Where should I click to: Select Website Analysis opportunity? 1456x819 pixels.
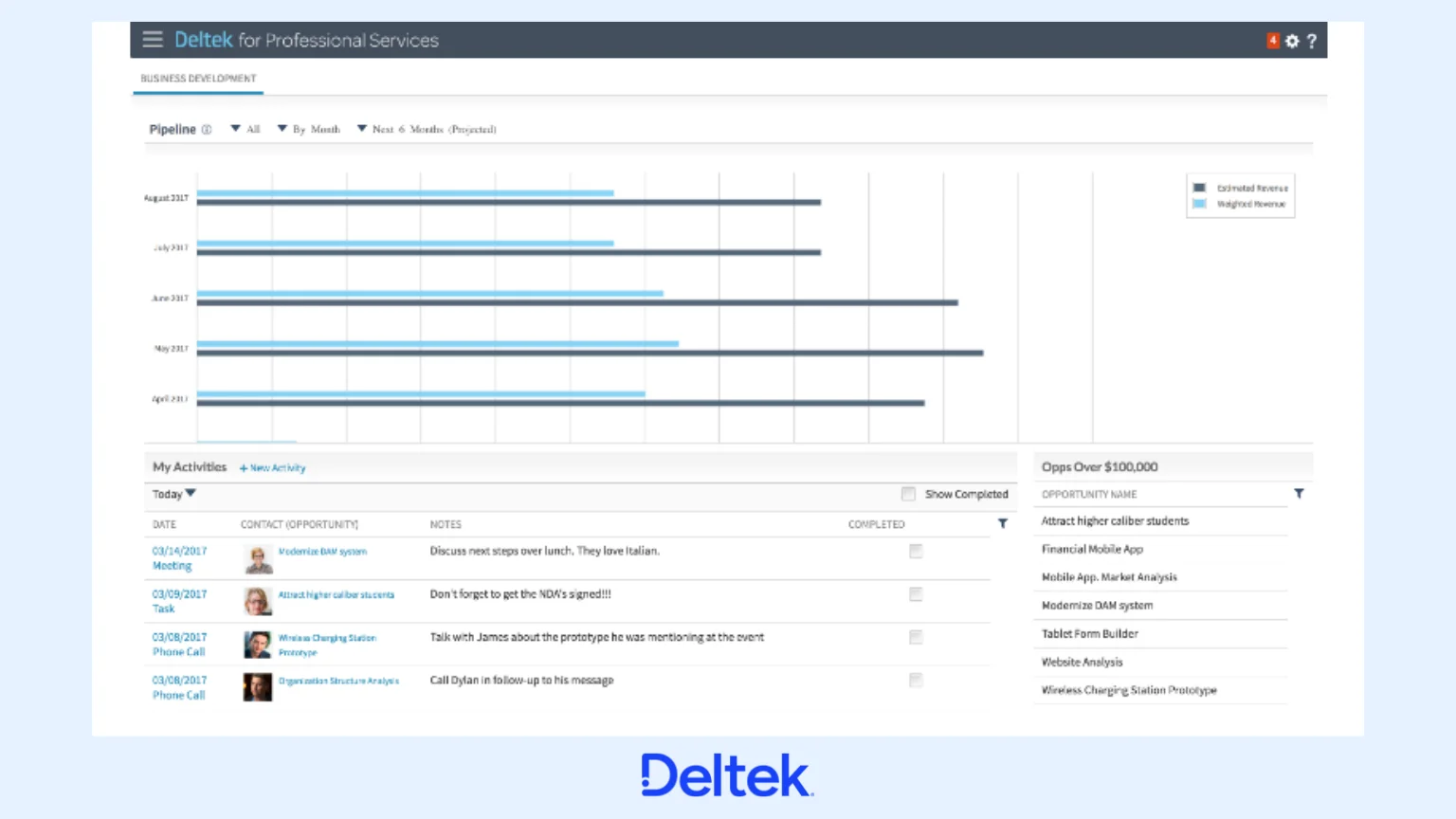pos(1082,663)
